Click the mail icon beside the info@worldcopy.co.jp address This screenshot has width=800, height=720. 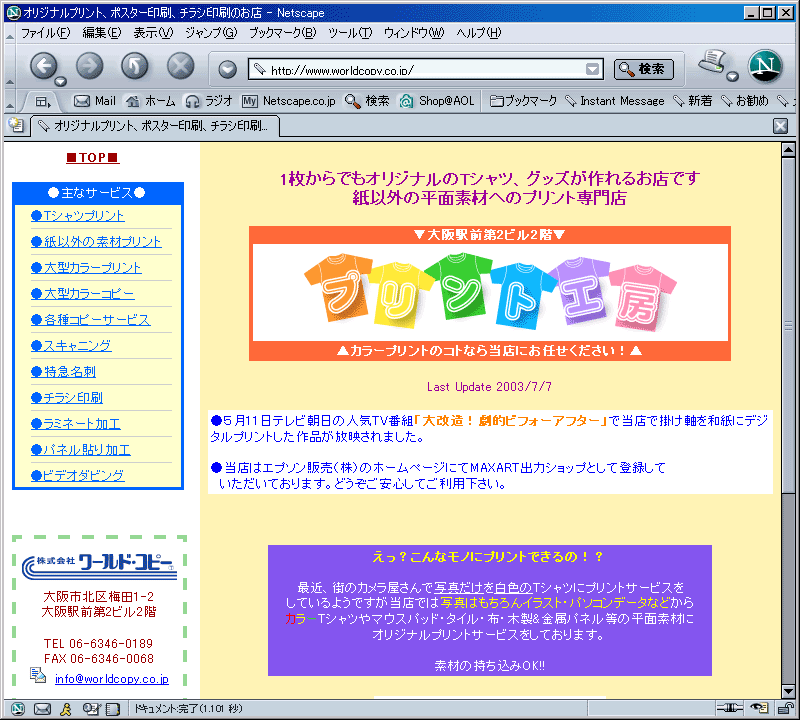click(38, 676)
